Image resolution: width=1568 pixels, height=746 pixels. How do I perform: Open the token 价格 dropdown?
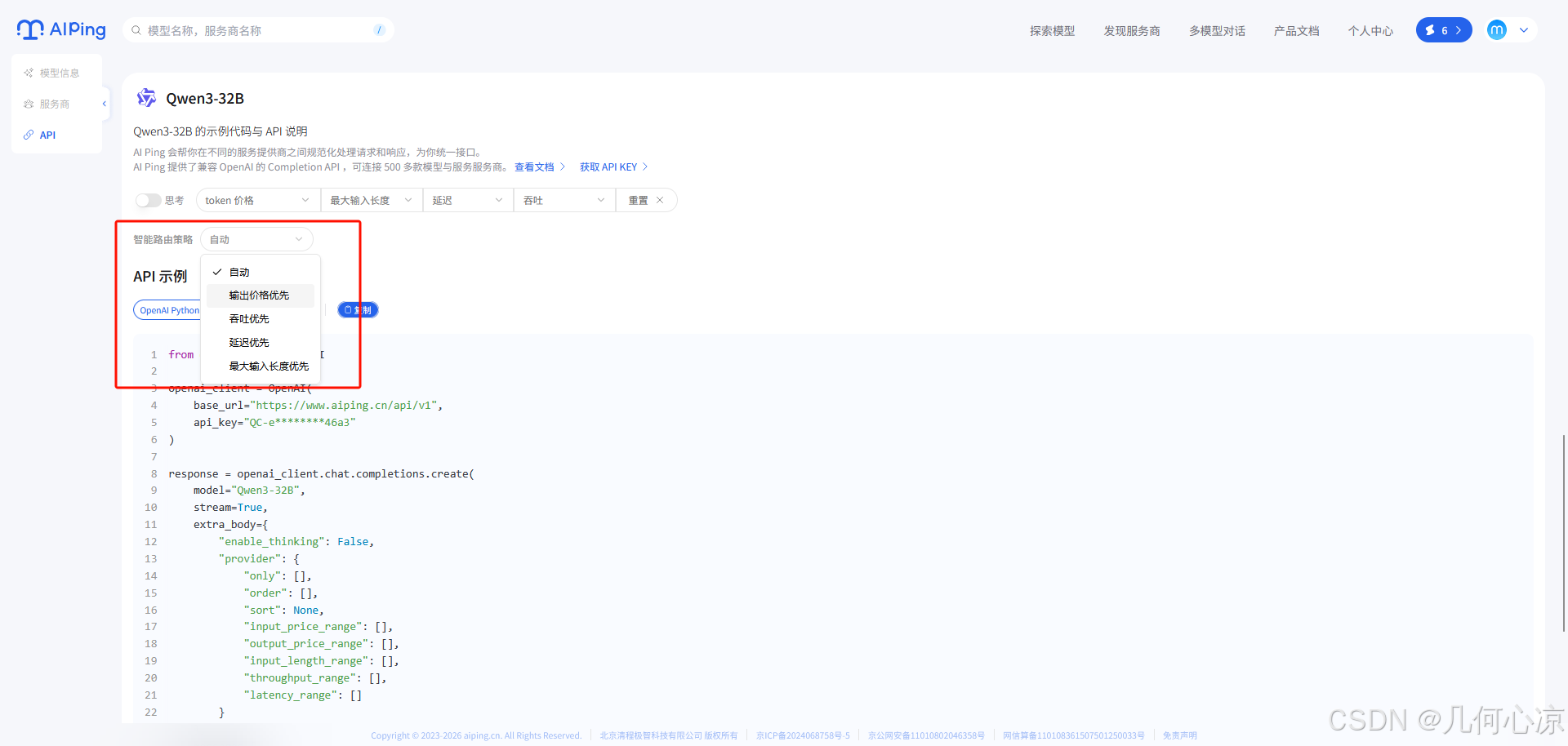click(x=257, y=200)
